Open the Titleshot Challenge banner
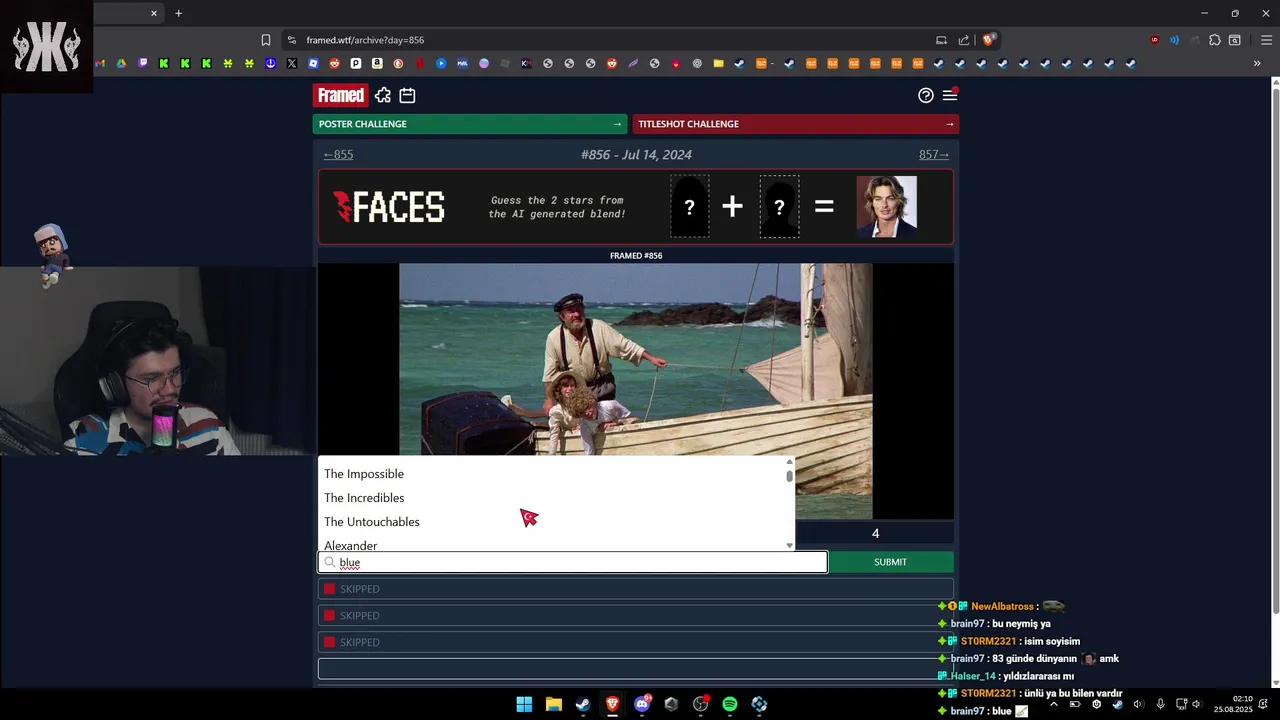Viewport: 1280px width, 720px height. click(x=796, y=124)
